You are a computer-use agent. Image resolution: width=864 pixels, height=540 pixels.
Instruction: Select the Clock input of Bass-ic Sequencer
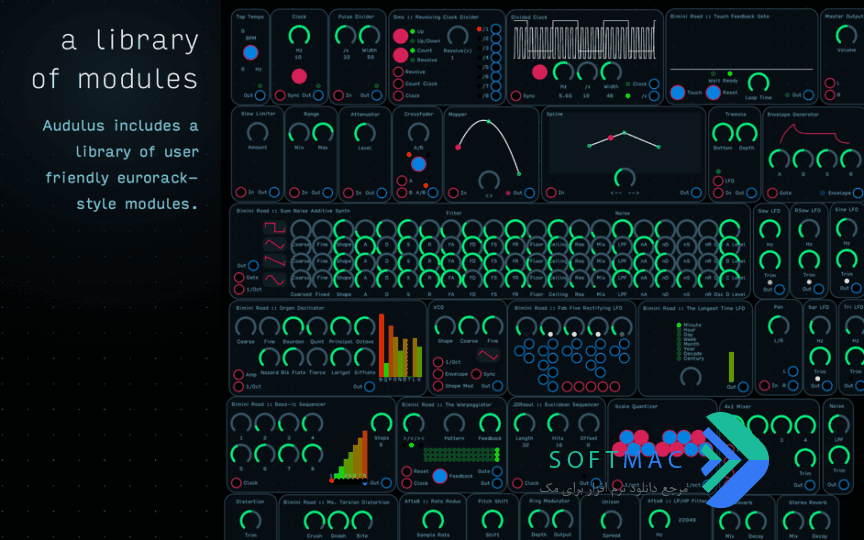[236, 483]
